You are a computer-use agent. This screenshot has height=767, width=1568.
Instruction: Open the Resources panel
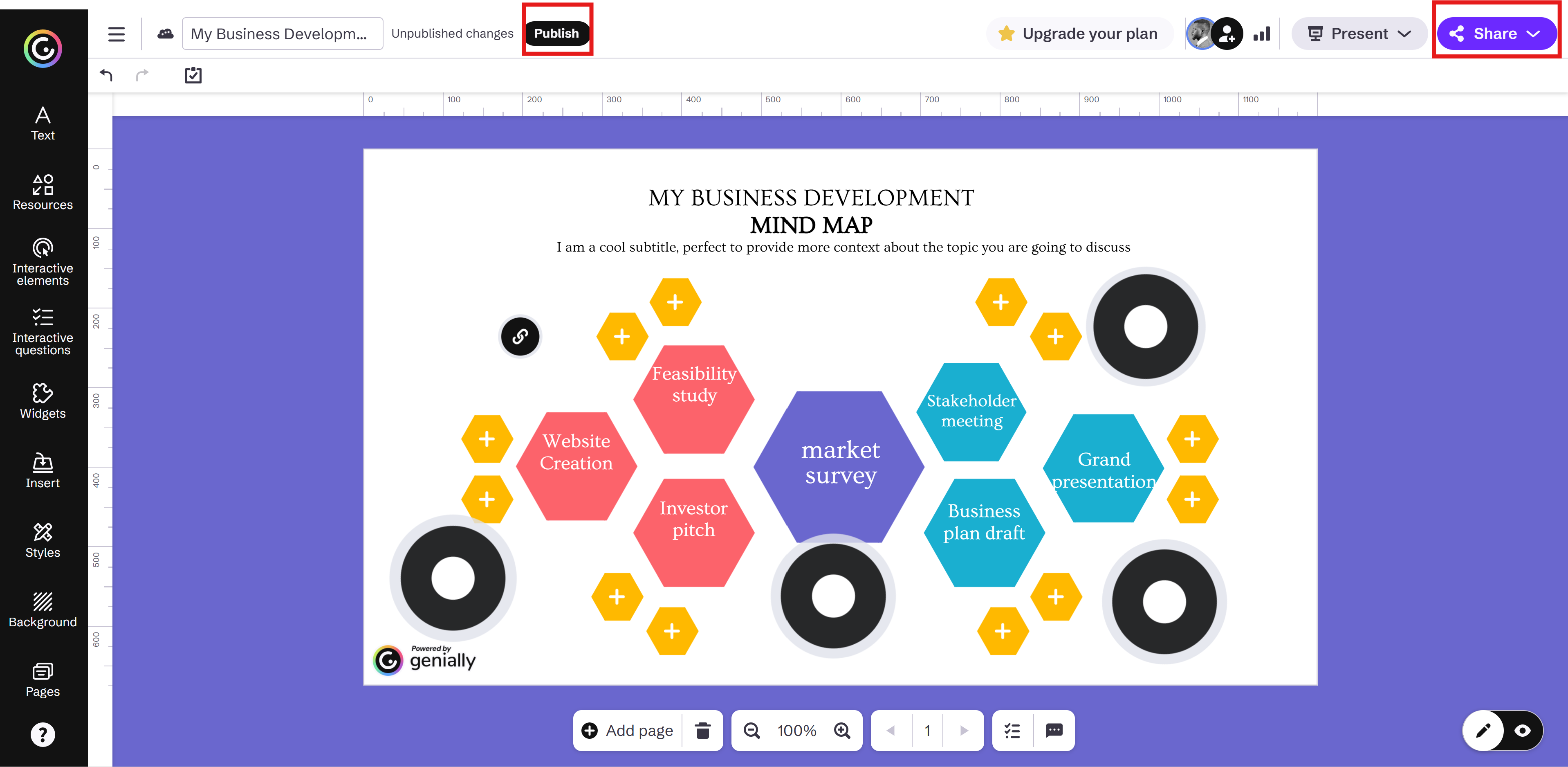pyautogui.click(x=42, y=193)
